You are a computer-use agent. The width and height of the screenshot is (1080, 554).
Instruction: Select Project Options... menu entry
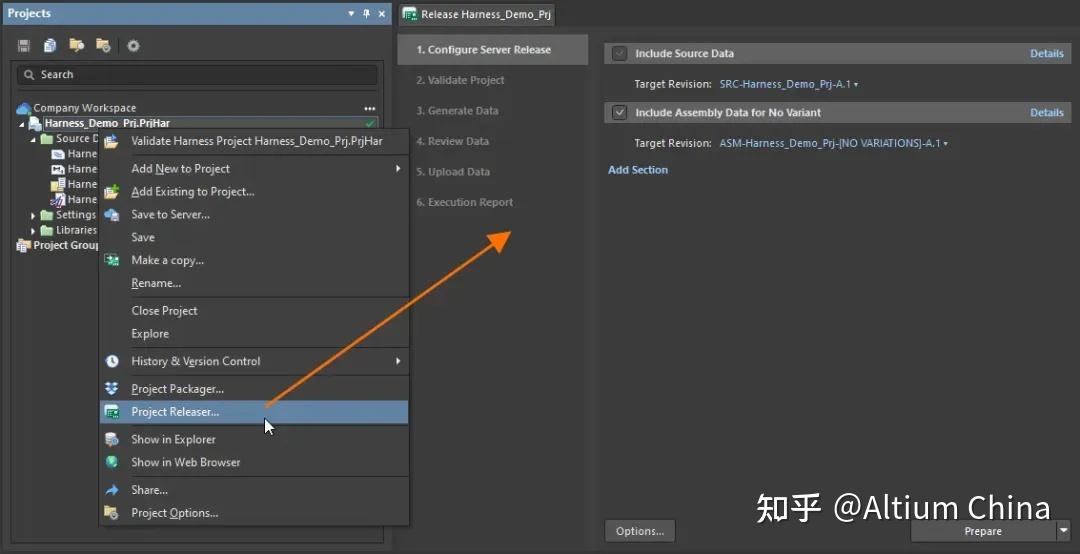pyautogui.click(x=254, y=513)
